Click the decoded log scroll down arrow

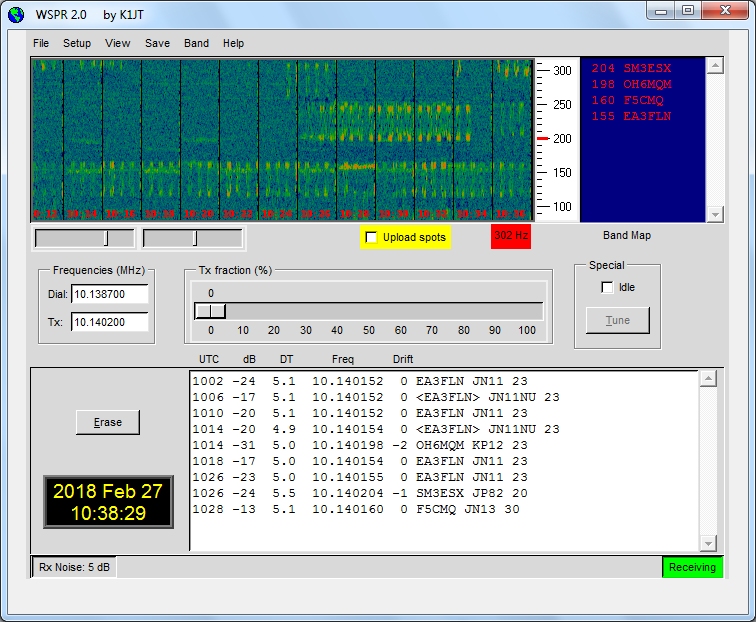708,543
